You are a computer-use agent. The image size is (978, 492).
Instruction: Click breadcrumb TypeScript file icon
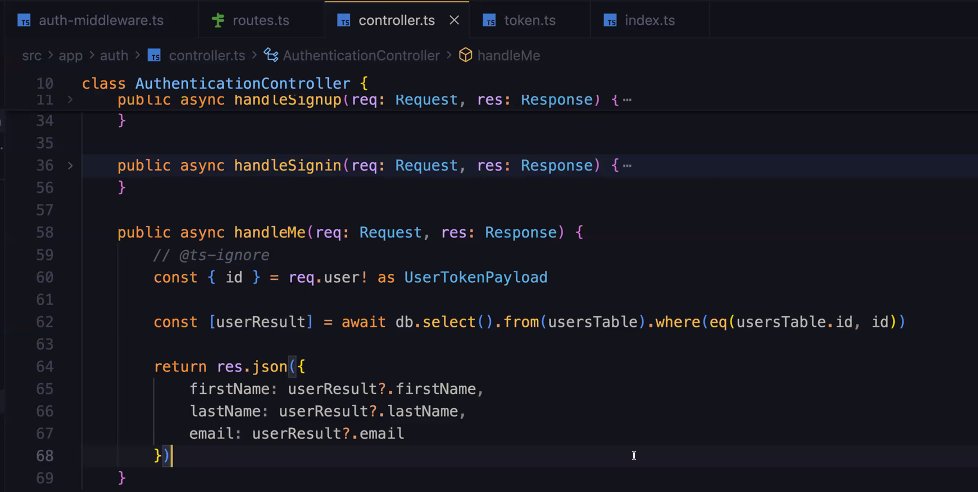[154, 55]
